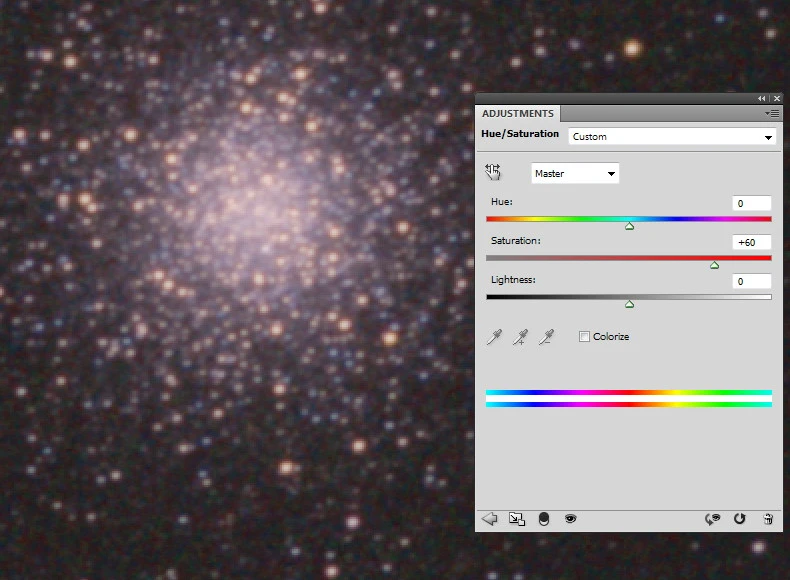Select the on-image targeted adjustment tool
The height and width of the screenshot is (580, 790).
pyautogui.click(x=493, y=173)
